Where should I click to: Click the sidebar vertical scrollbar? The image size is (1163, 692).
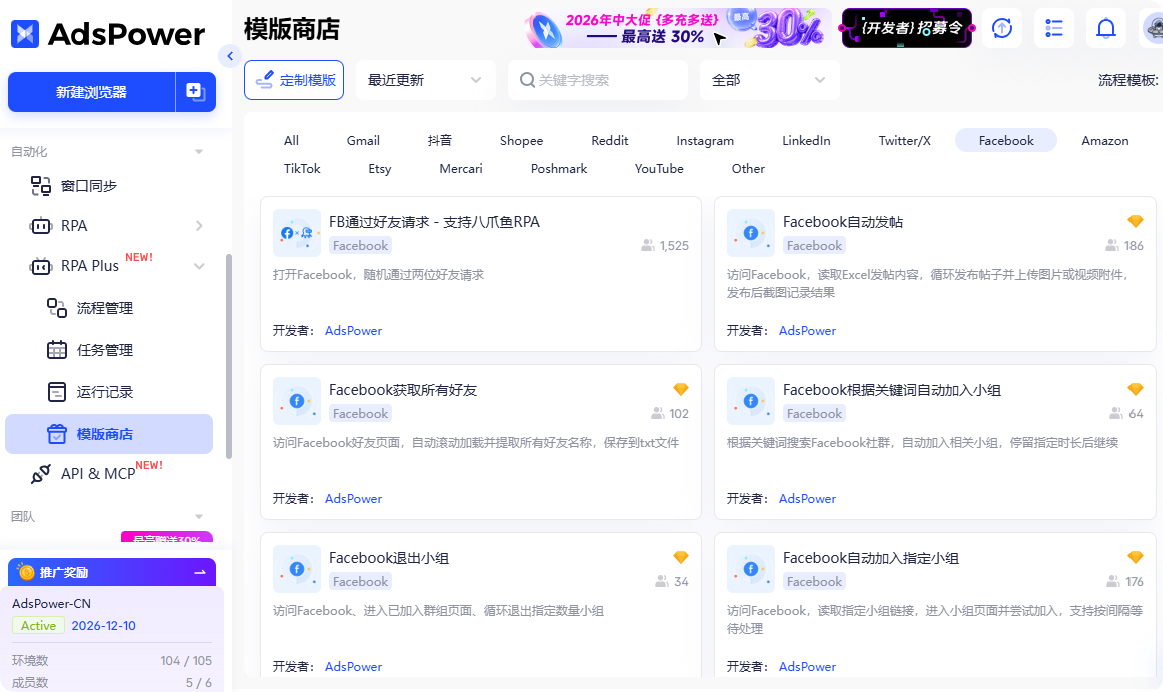tap(228, 356)
